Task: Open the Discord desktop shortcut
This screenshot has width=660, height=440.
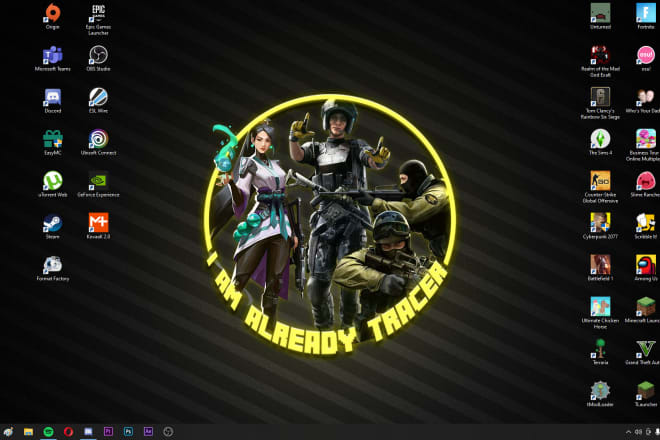Action: [52, 97]
